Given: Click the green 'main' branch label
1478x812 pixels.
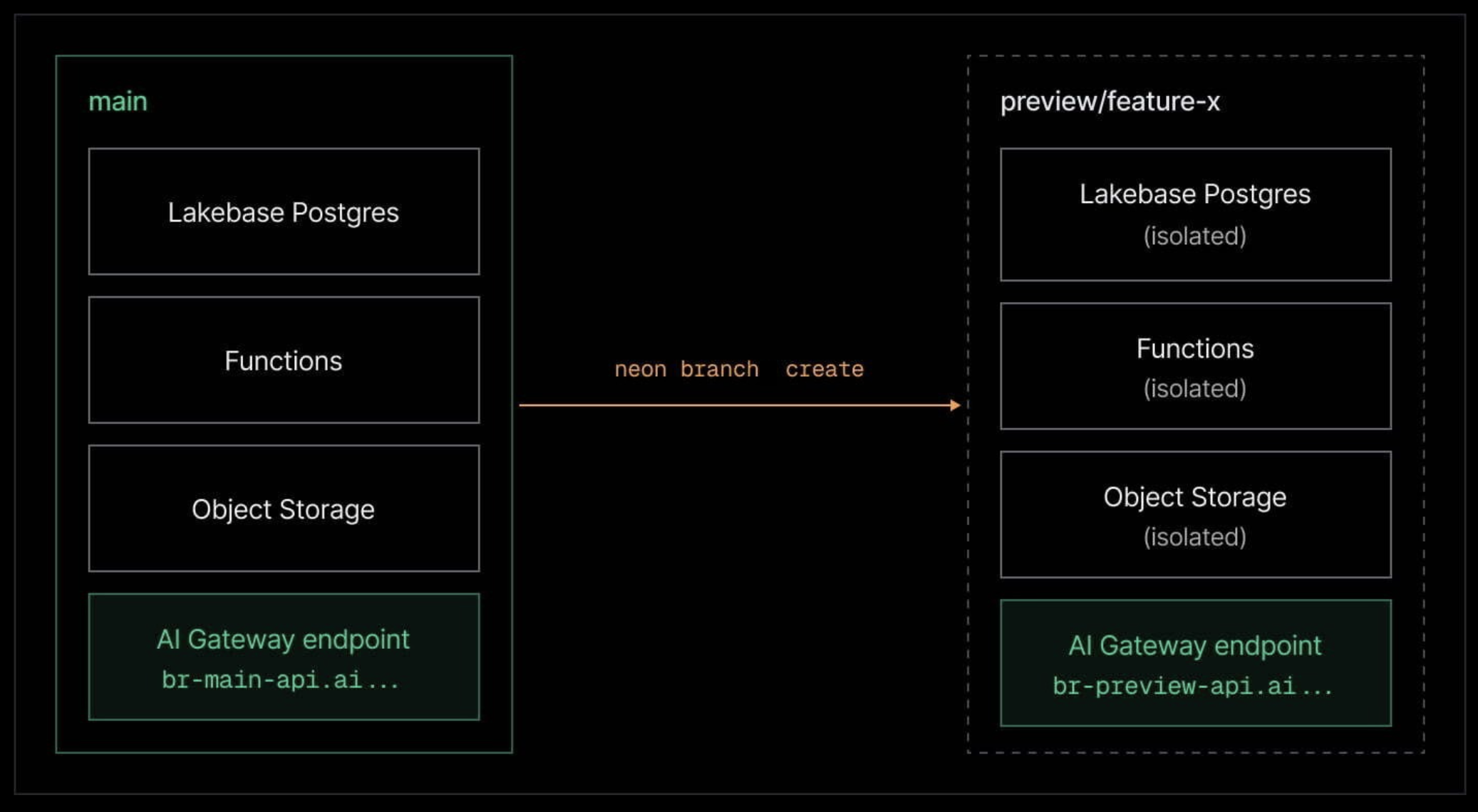Looking at the screenshot, I should (118, 101).
